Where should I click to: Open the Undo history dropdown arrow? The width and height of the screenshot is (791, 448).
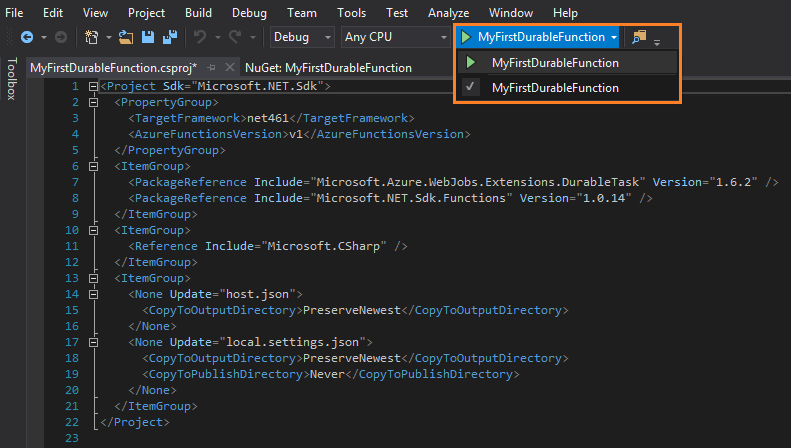click(218, 37)
